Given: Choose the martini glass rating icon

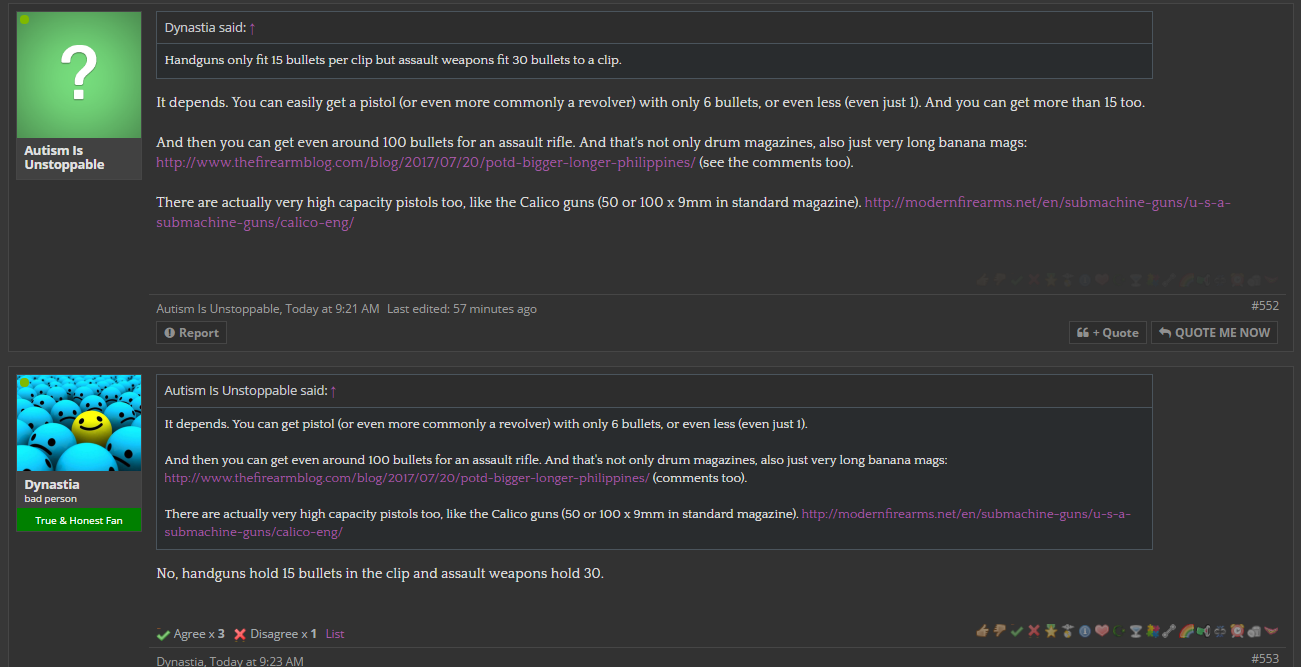Looking at the screenshot, I should (1136, 631).
